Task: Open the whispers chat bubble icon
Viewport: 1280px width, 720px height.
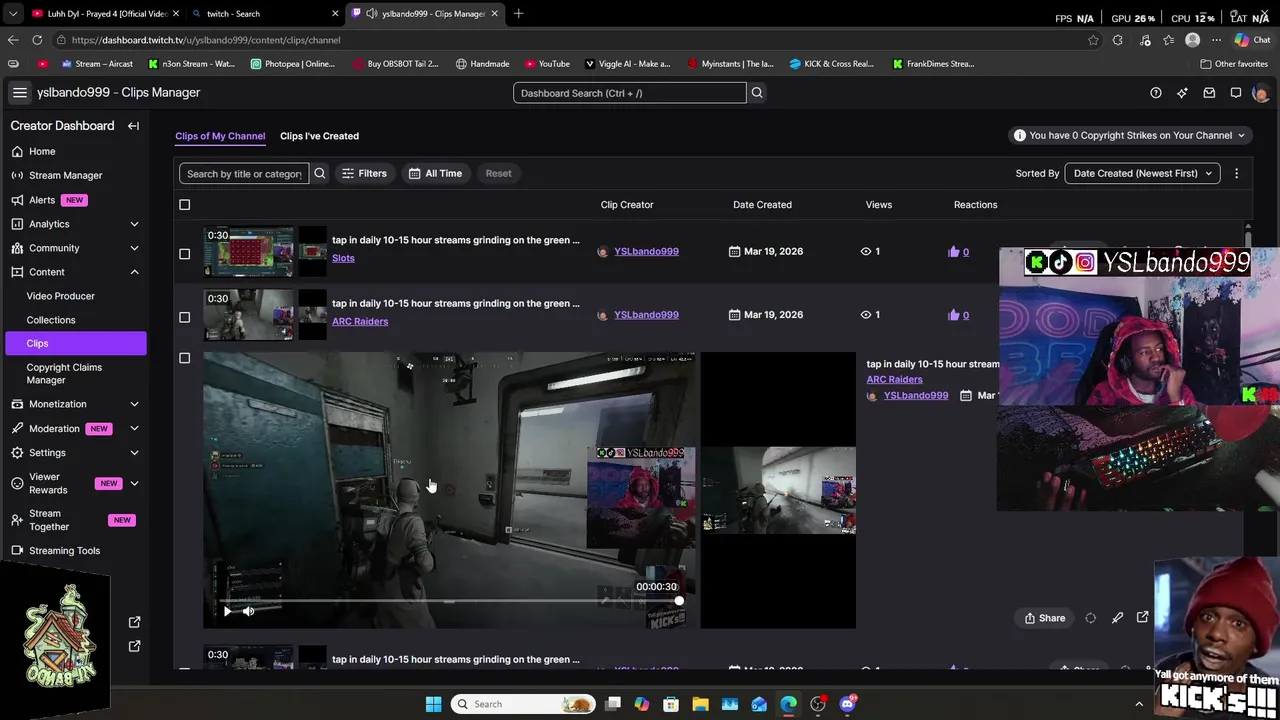Action: [1236, 93]
